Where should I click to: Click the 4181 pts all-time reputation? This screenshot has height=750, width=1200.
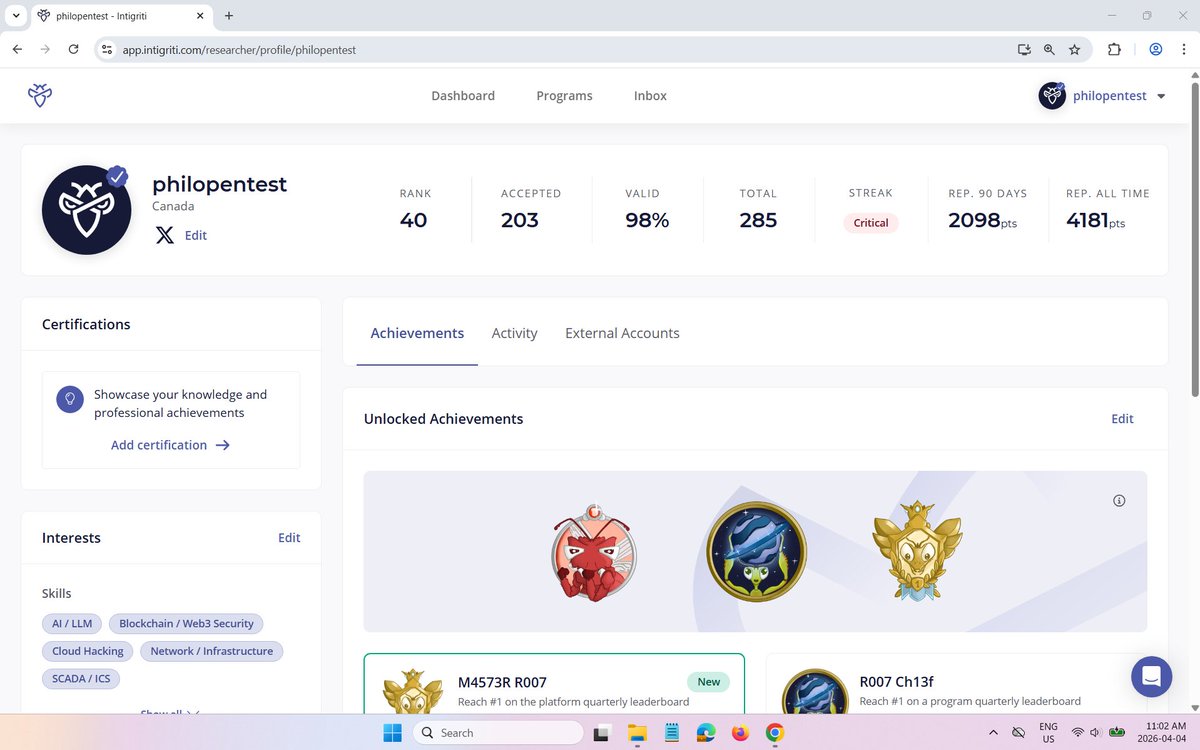(1096, 220)
